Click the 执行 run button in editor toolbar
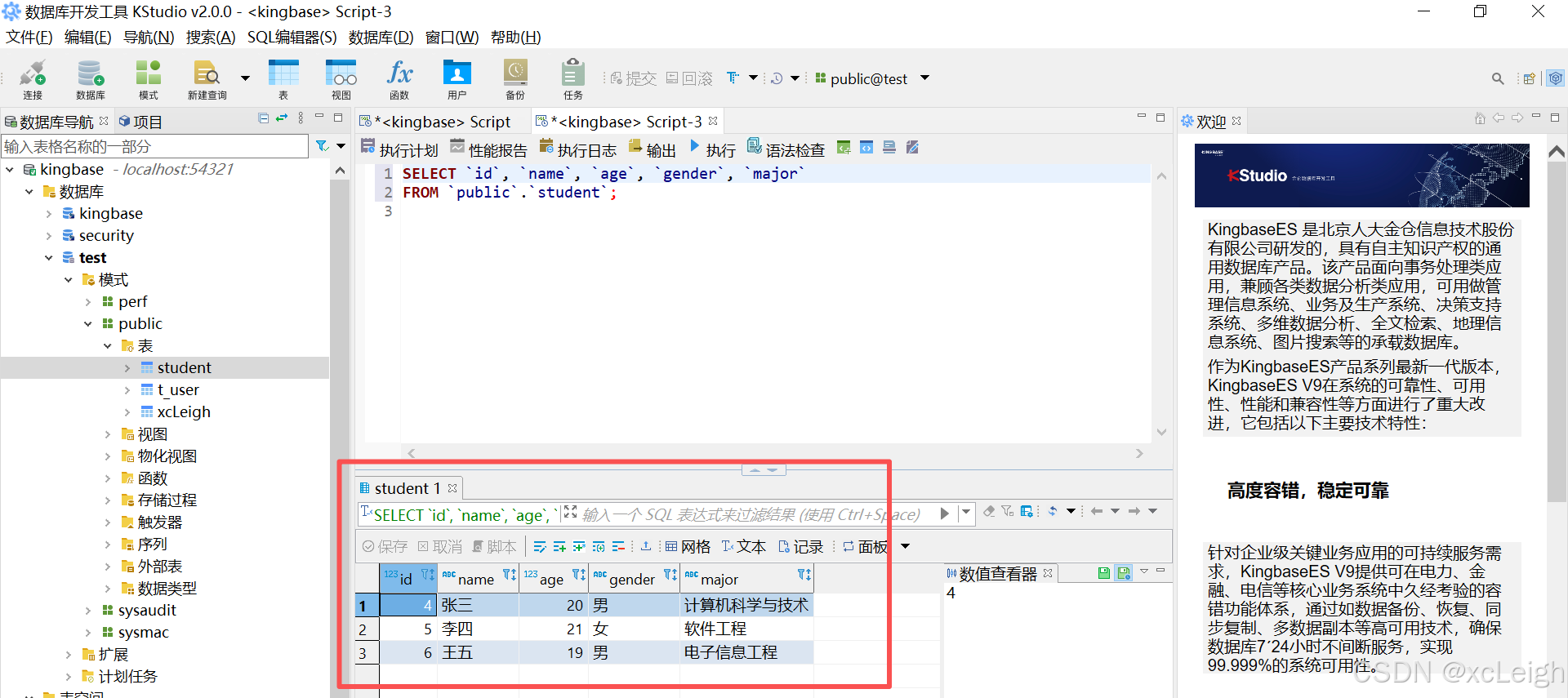Image resolution: width=1568 pixels, height=698 pixels. point(712,149)
